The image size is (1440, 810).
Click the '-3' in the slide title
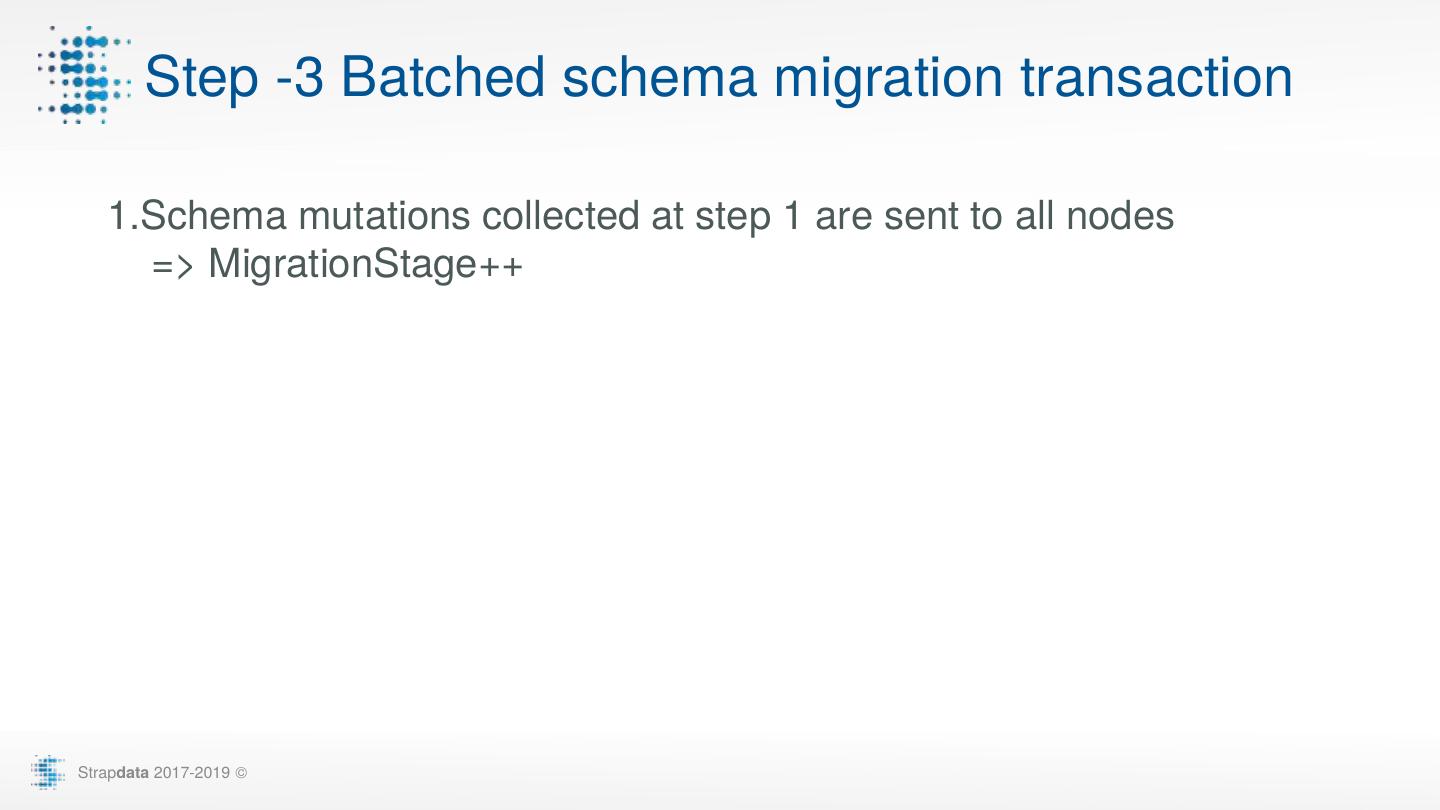pos(298,77)
